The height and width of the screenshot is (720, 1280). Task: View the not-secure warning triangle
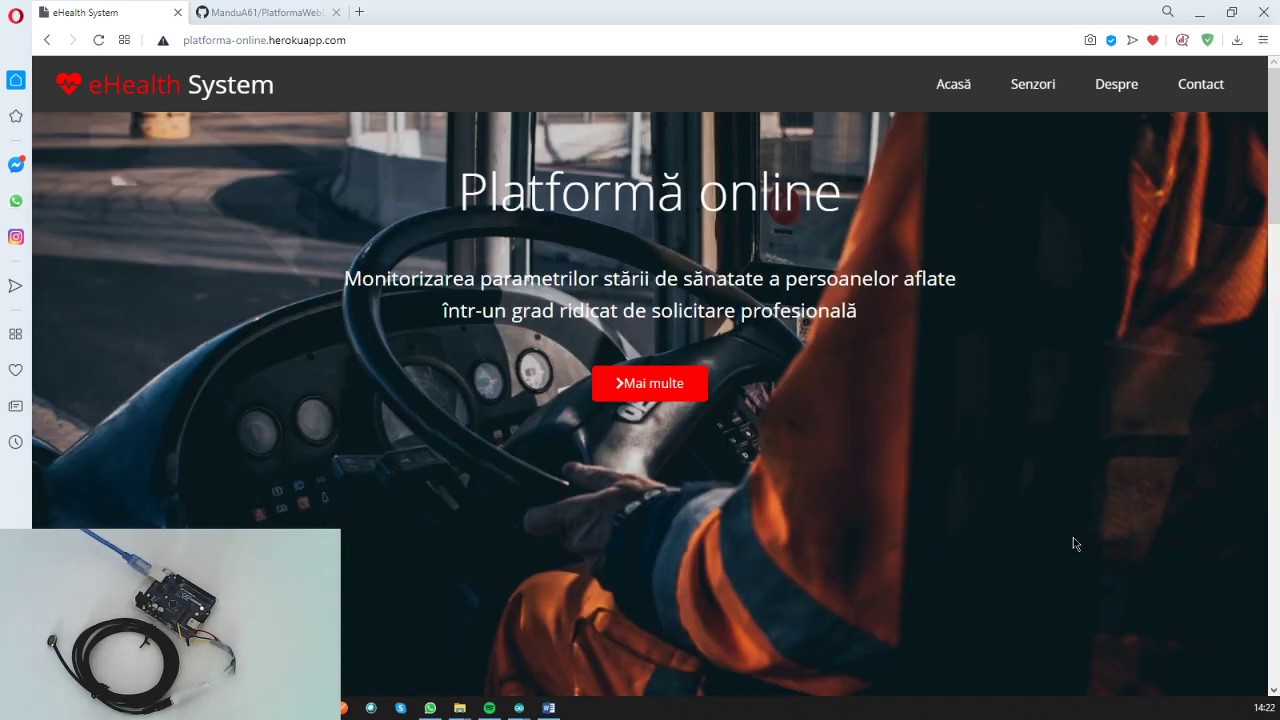pos(163,40)
